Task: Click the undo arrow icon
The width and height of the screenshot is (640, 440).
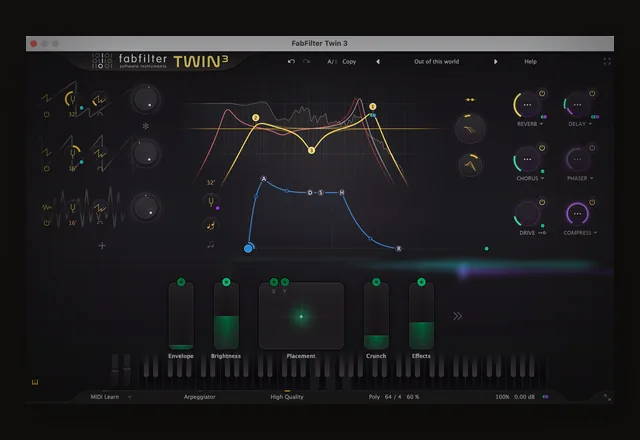Action: point(291,61)
